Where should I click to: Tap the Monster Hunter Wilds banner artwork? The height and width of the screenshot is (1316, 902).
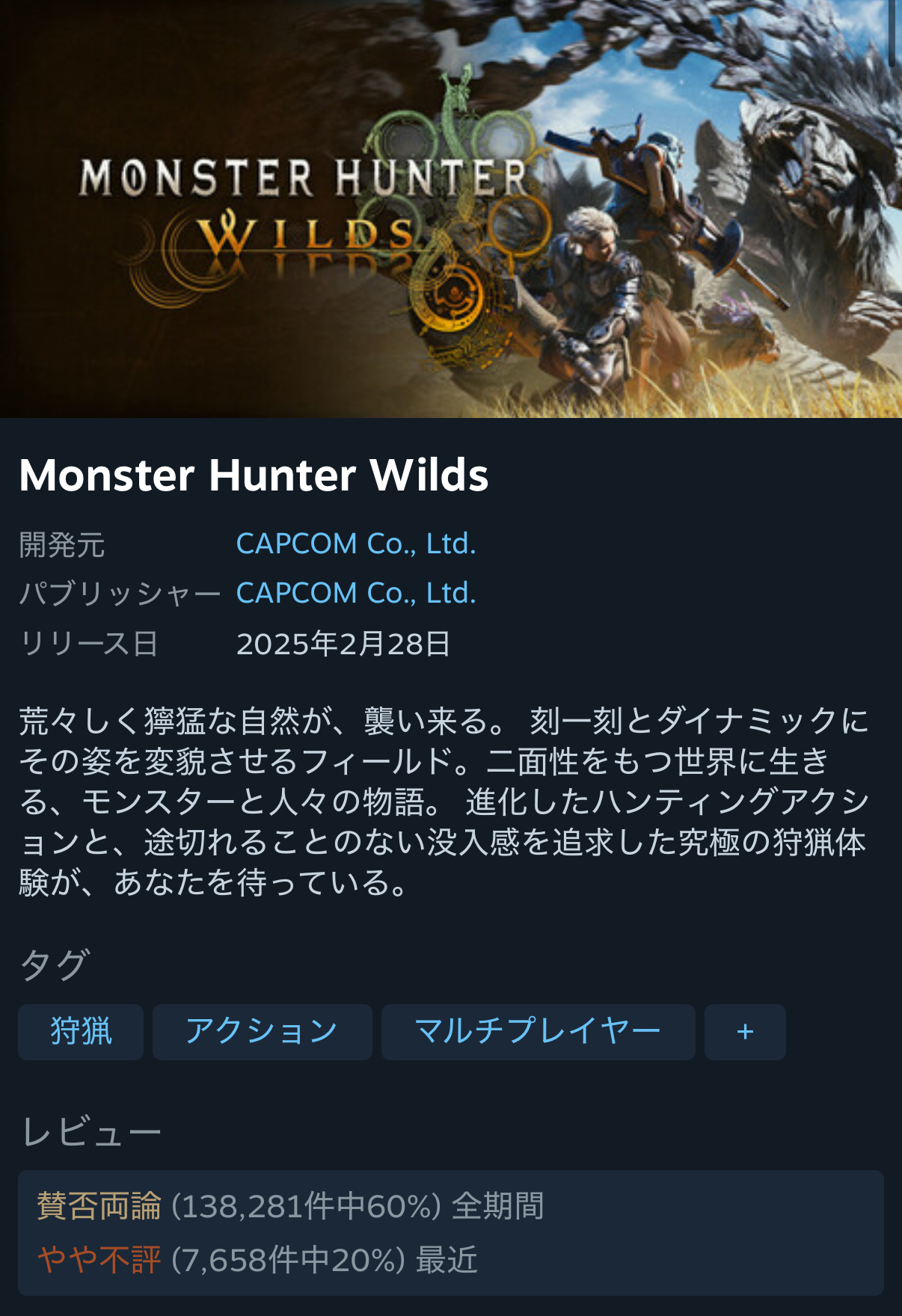click(x=451, y=209)
